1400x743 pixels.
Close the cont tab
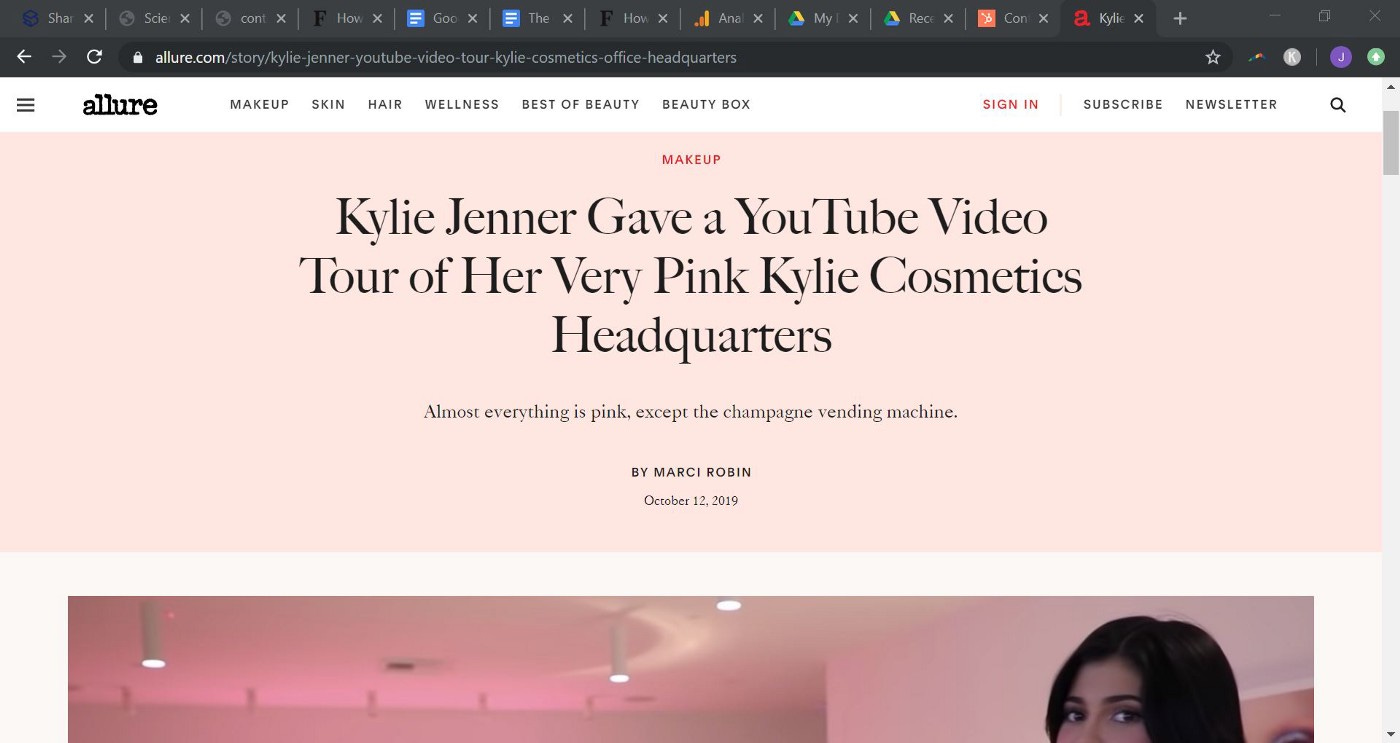280,18
